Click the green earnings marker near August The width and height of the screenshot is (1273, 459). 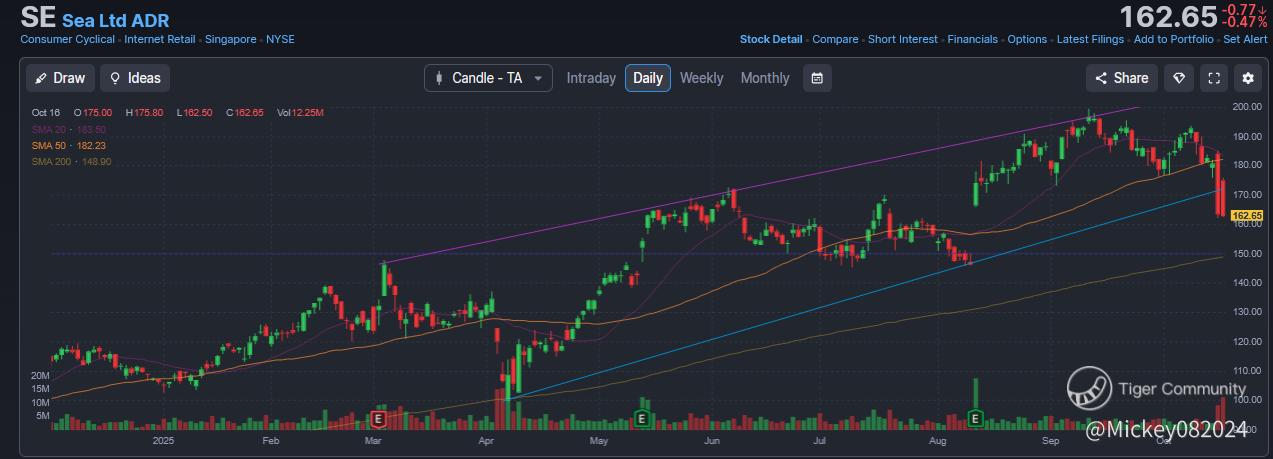[x=976, y=417]
